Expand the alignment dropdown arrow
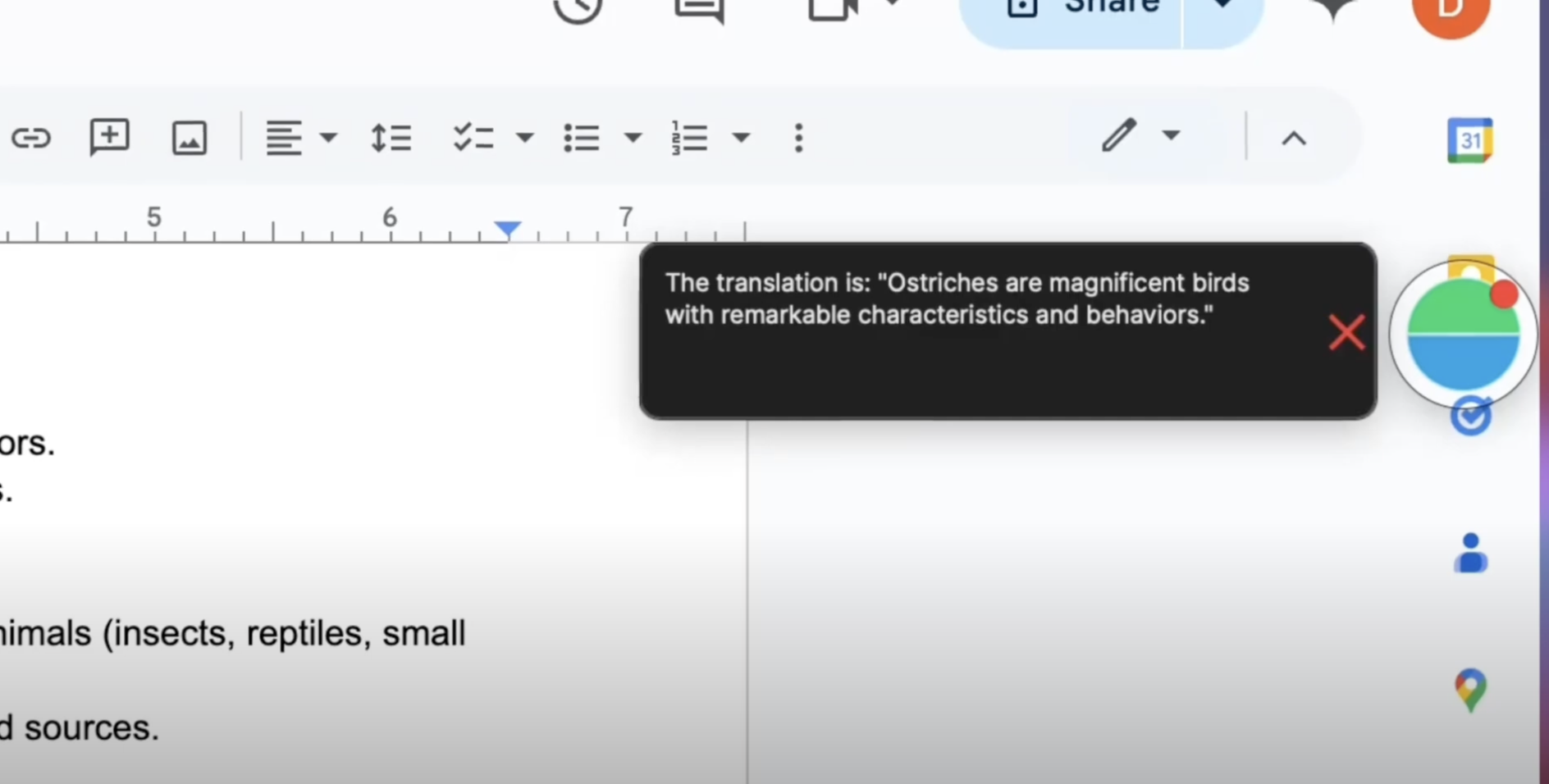The height and width of the screenshot is (784, 1549). click(x=328, y=137)
